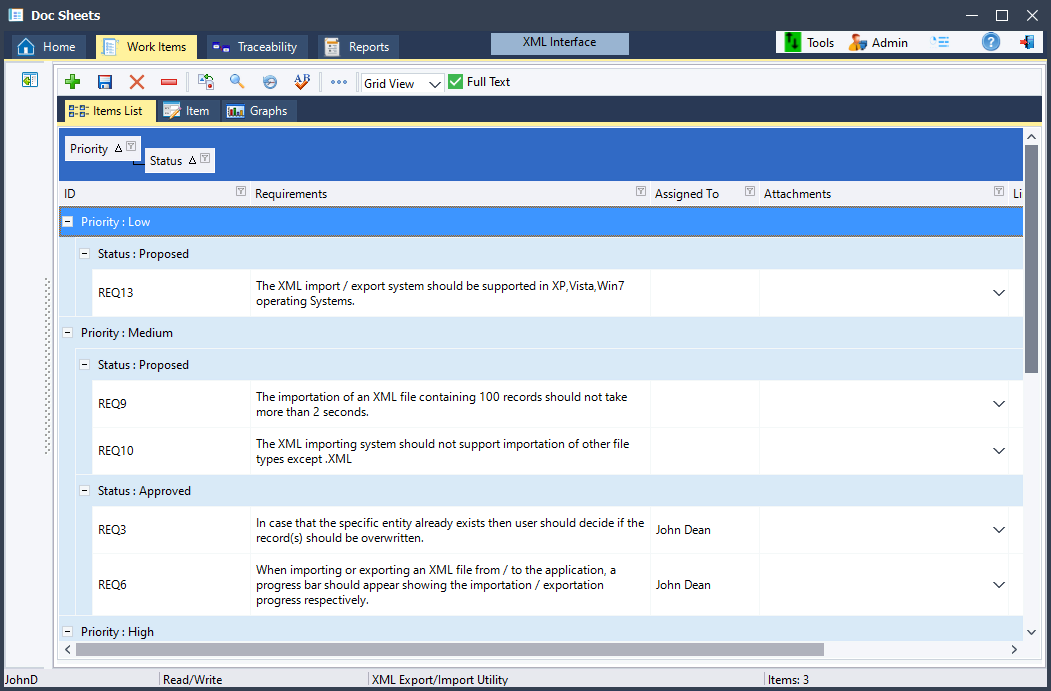Toggle the Status sort order arrow
The width and height of the screenshot is (1051, 691).
coord(191,160)
